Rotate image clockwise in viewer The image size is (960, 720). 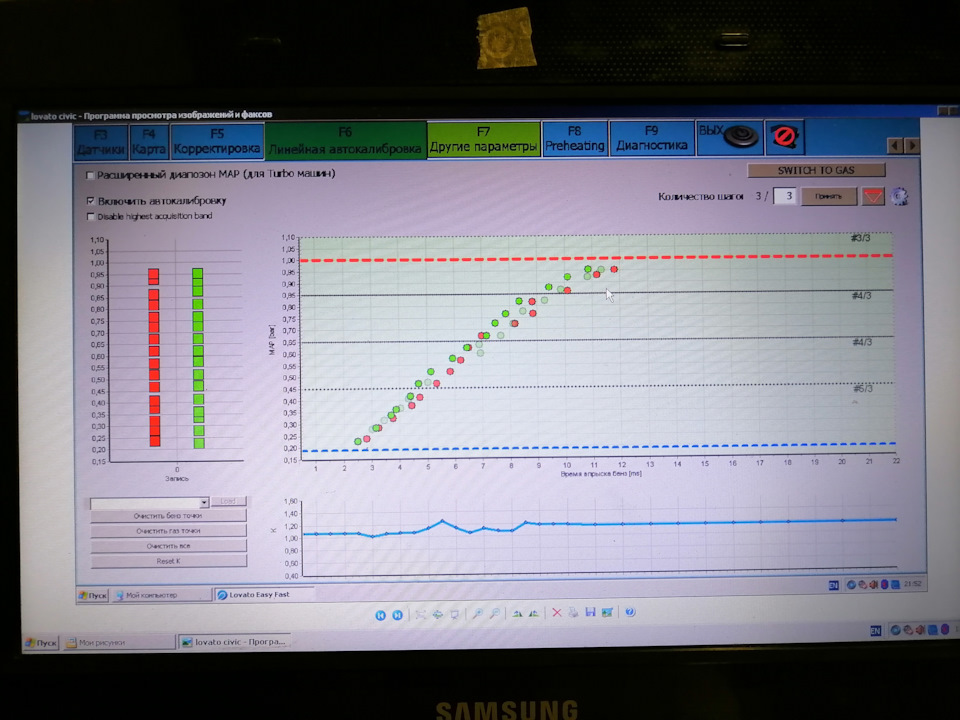coord(517,613)
